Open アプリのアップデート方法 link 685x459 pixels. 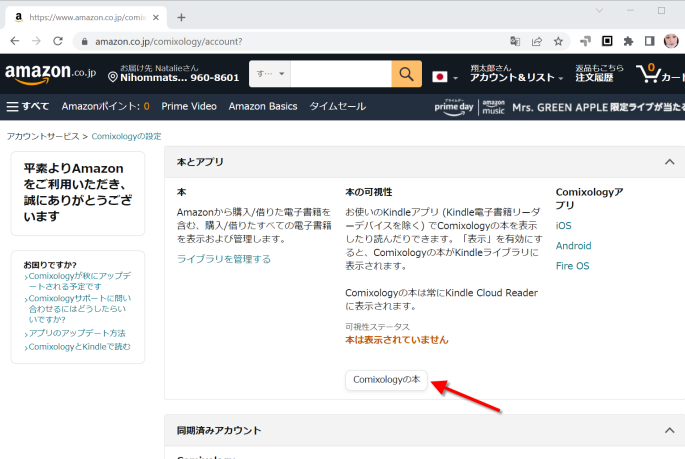[77, 333]
